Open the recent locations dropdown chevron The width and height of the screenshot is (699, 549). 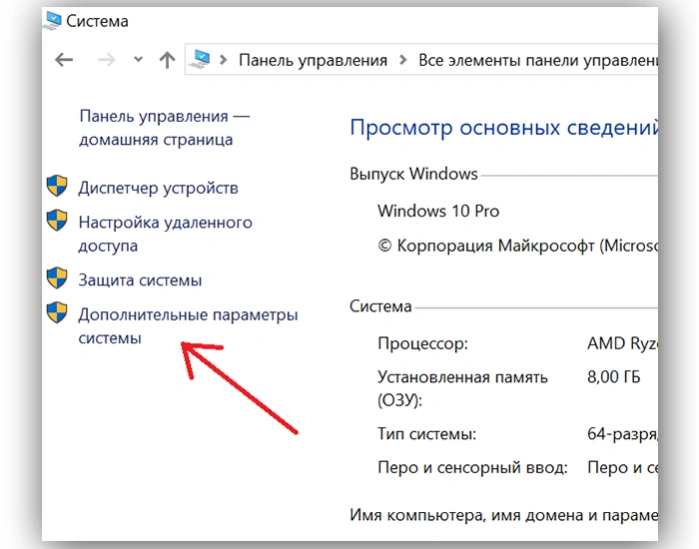138,59
